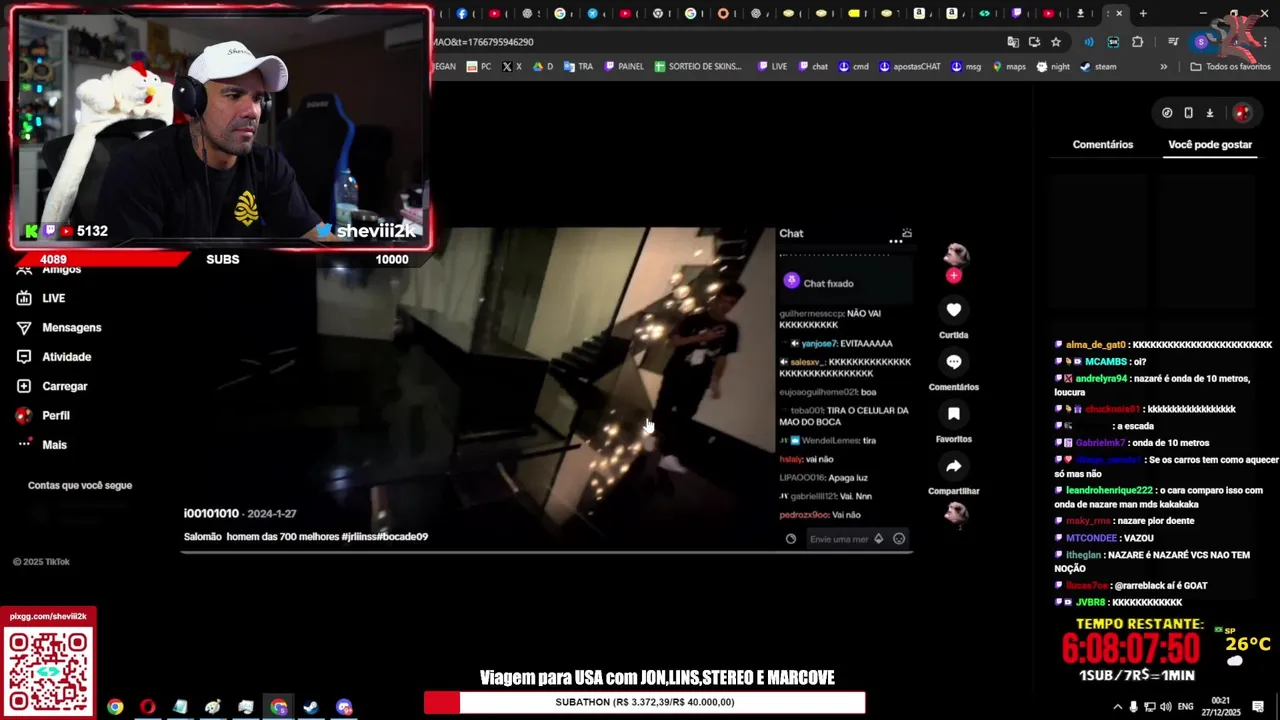Open the browser extensions puzzle icon
1280x720 pixels.
[1138, 42]
